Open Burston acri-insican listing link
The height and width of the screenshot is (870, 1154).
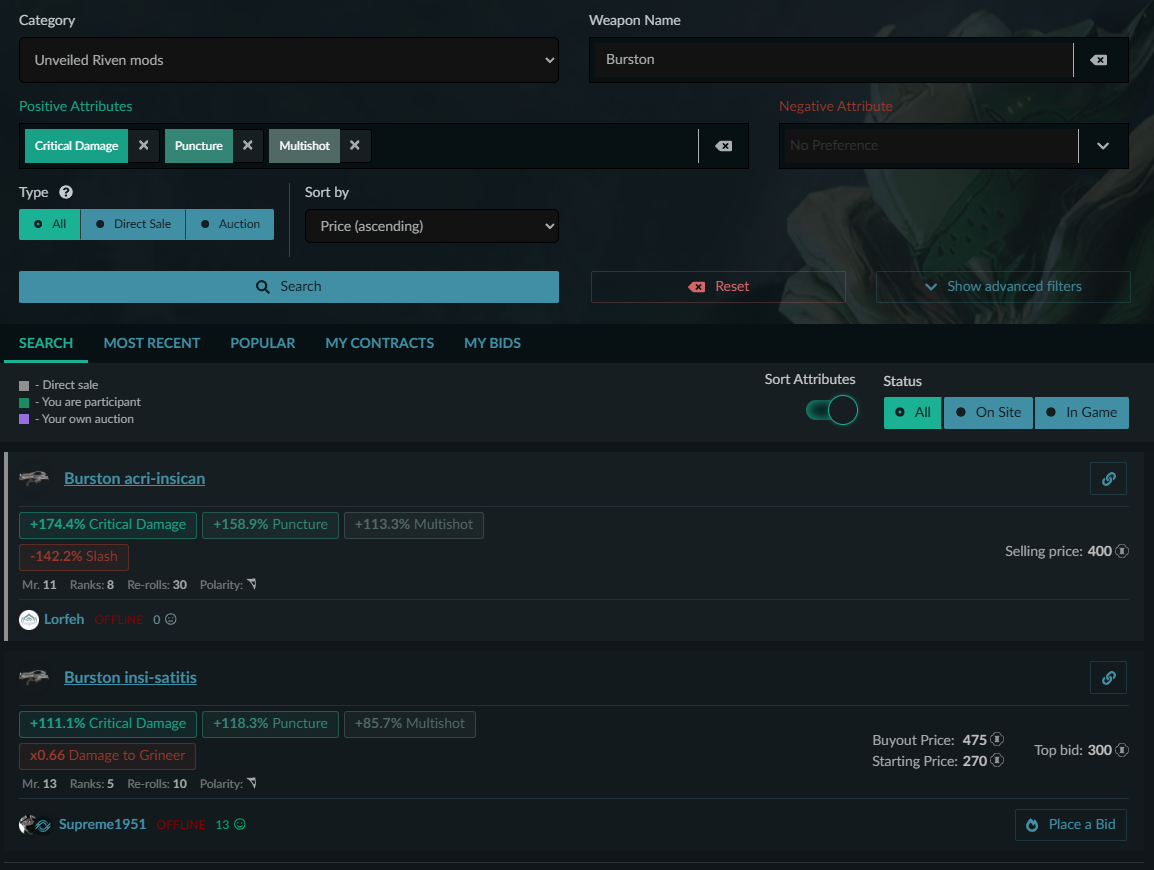click(135, 478)
